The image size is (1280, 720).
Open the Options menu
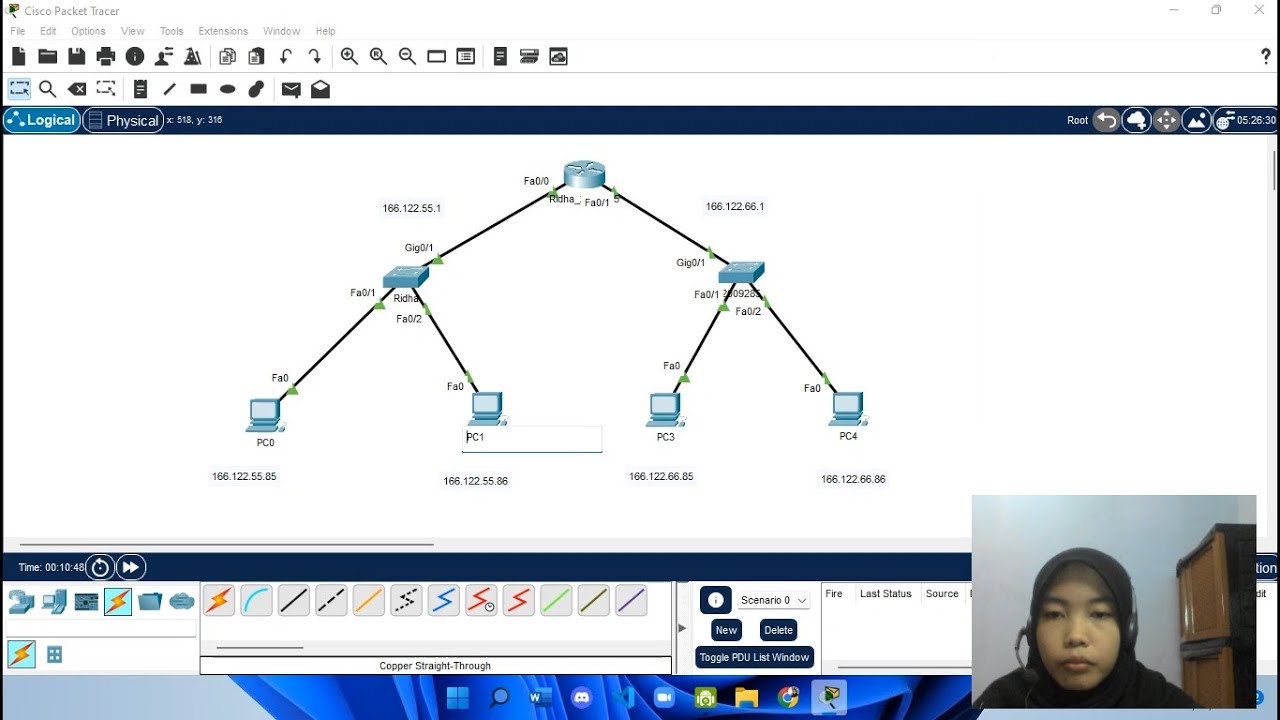(88, 31)
